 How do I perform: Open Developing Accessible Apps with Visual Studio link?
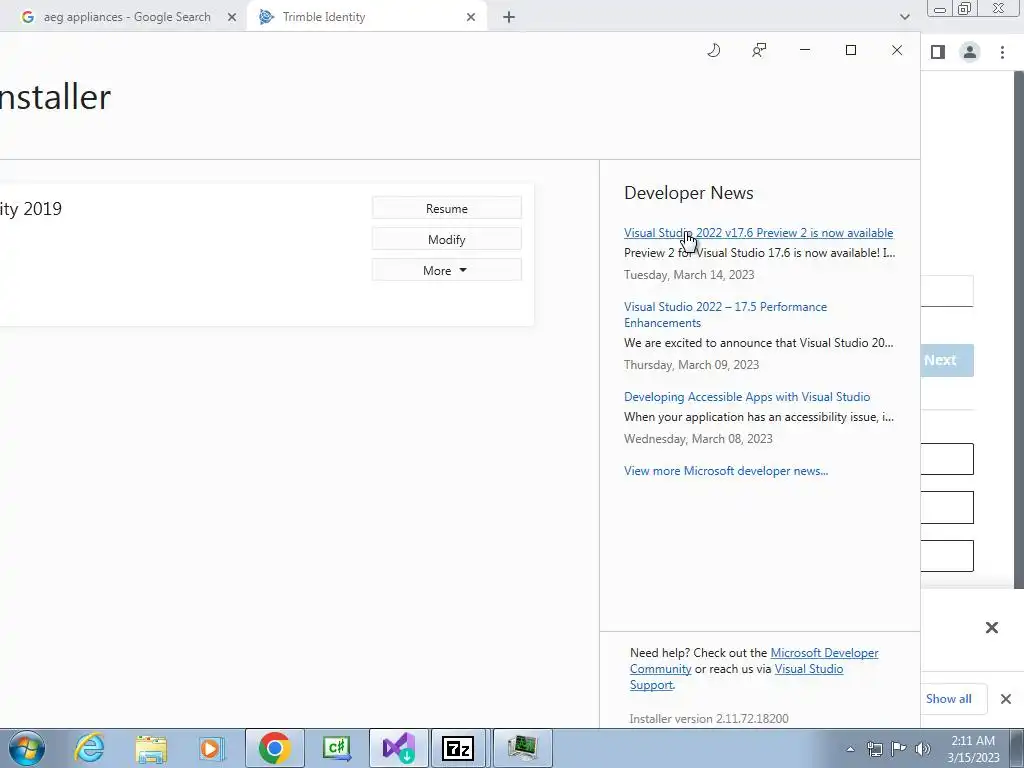pos(746,397)
